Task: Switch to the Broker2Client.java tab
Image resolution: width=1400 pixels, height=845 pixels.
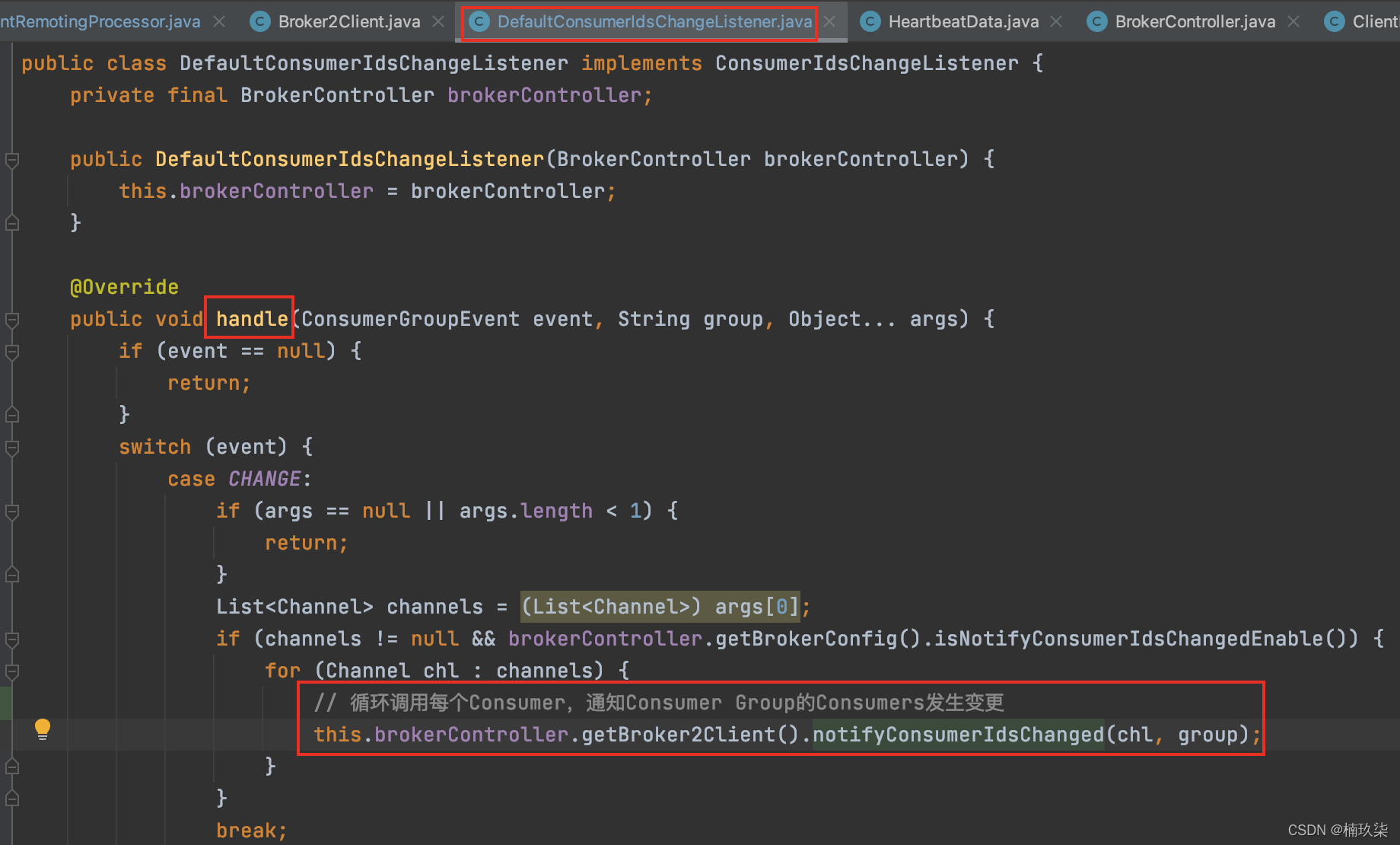Action: [348, 22]
